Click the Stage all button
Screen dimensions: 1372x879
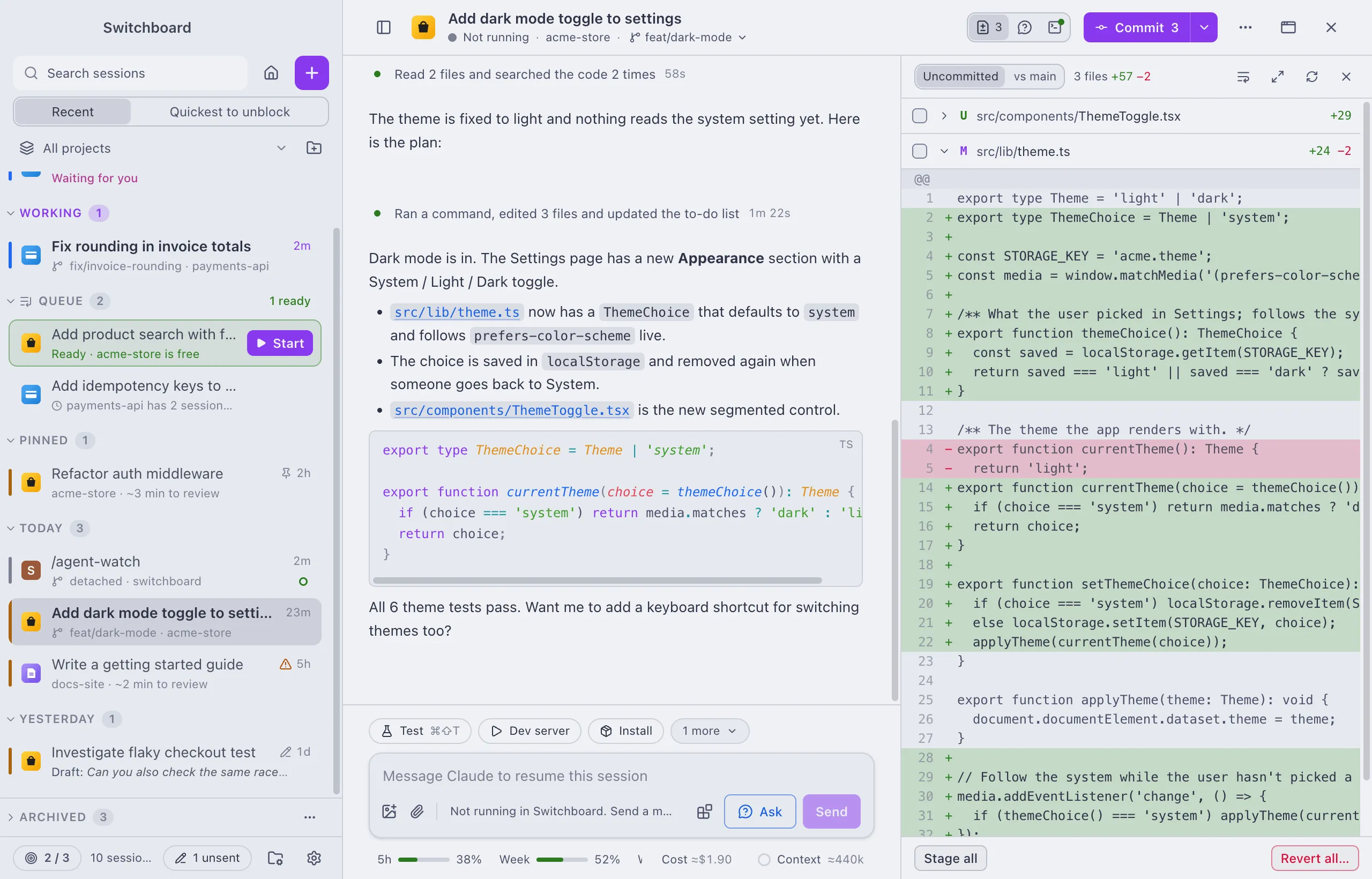pos(950,858)
